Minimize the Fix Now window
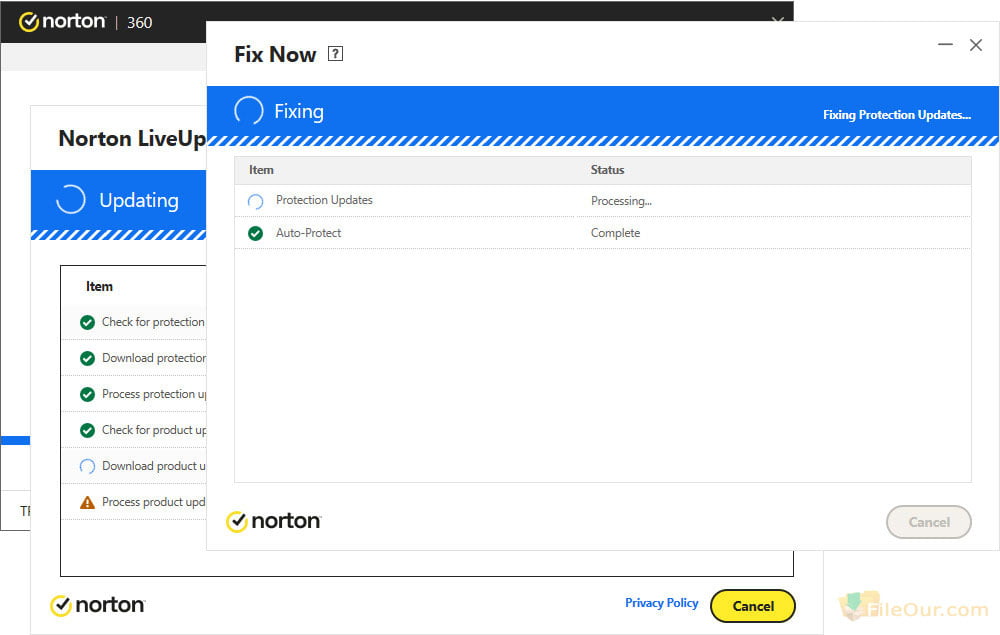 [x=945, y=45]
